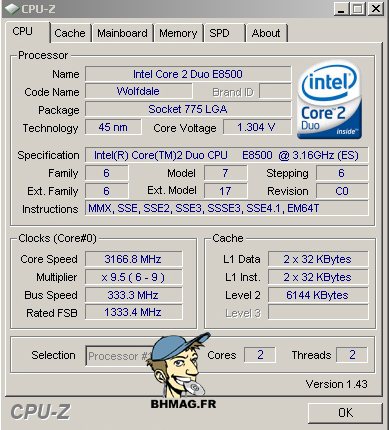The image size is (389, 430).
Task: Click the CPU-Z title bar app icon
Action: pyautogui.click(x=12, y=9)
